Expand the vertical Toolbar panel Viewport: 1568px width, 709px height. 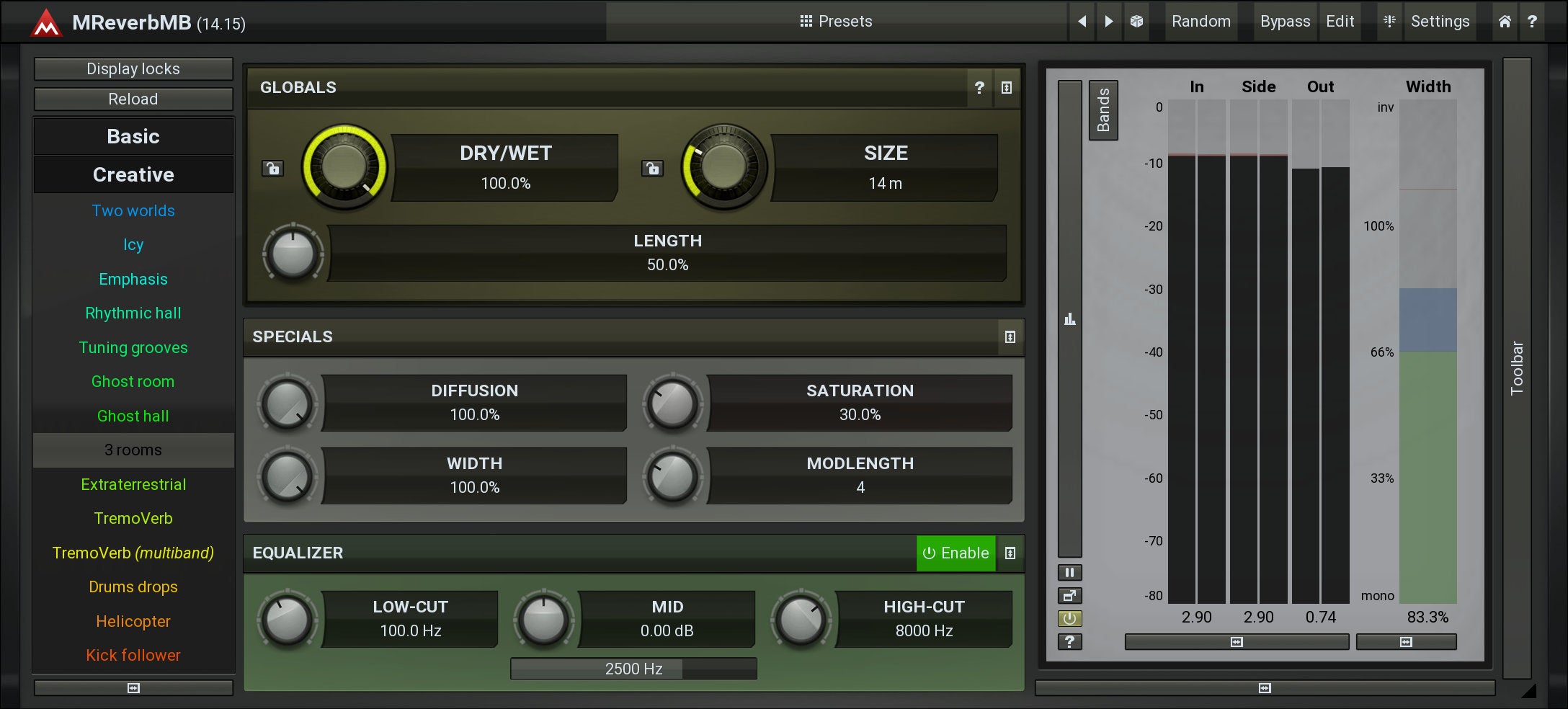tap(1517, 367)
